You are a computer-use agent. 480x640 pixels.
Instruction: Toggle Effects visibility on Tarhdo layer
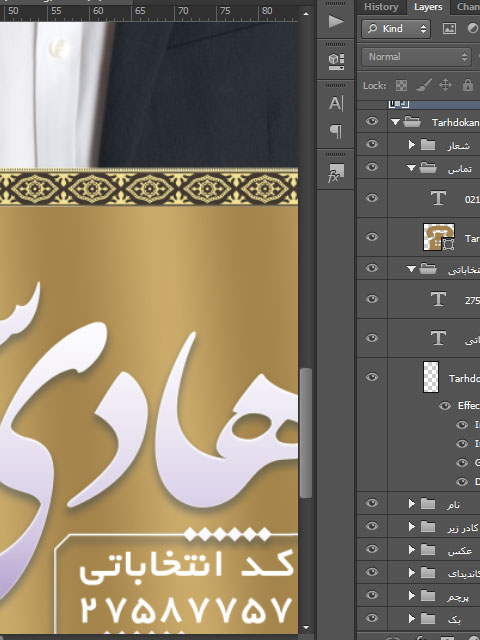445,406
